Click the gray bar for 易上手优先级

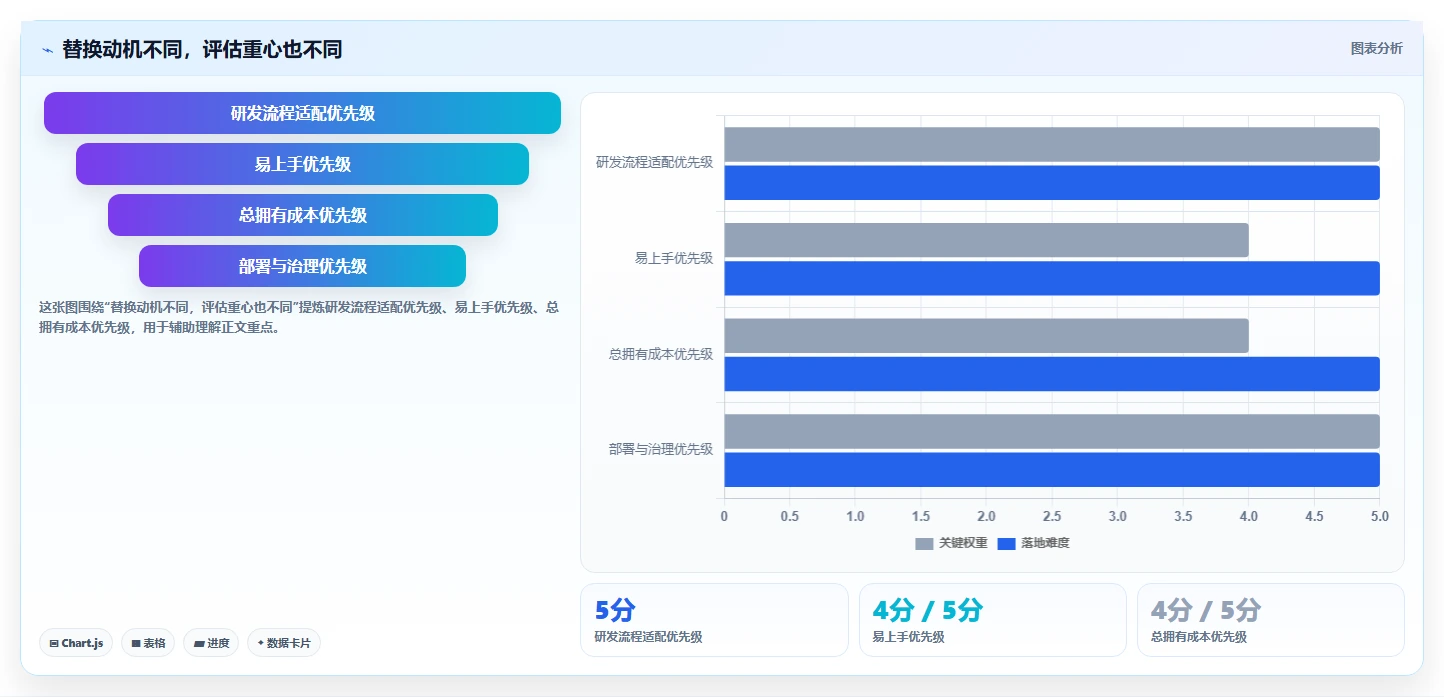point(986,240)
